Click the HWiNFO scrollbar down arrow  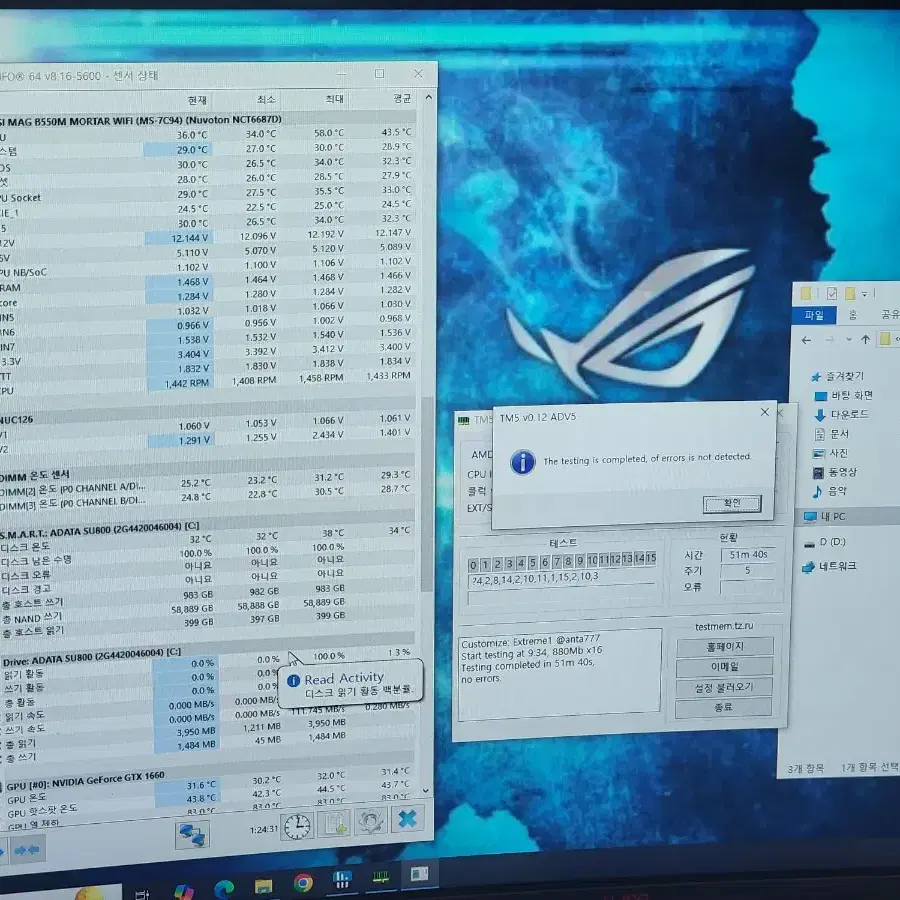click(x=426, y=790)
